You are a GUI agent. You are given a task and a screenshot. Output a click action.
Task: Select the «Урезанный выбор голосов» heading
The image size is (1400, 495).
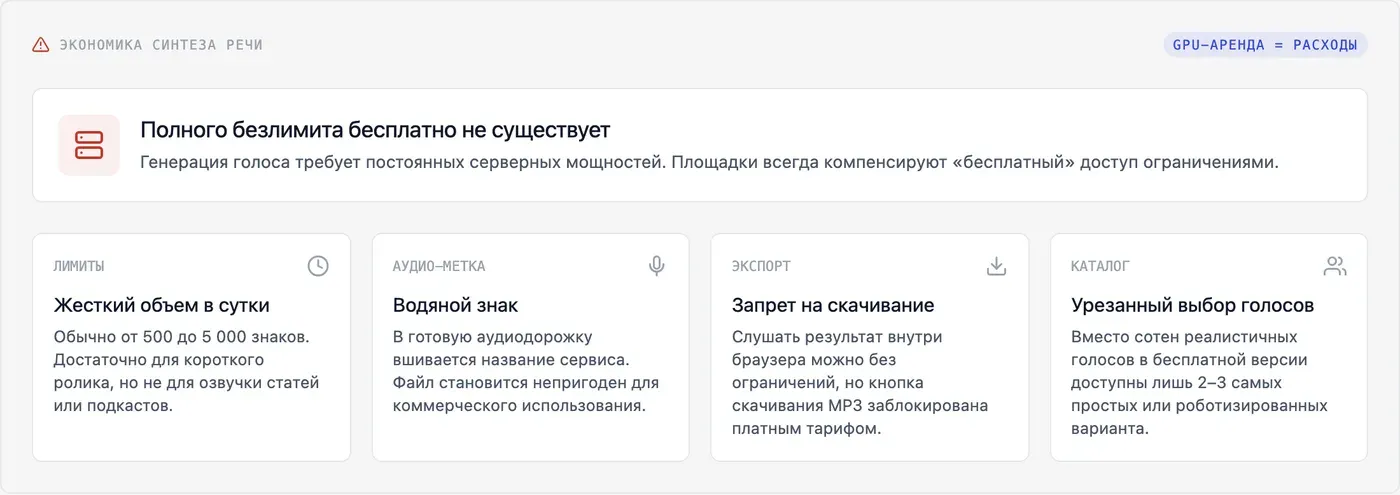[x=1192, y=305]
